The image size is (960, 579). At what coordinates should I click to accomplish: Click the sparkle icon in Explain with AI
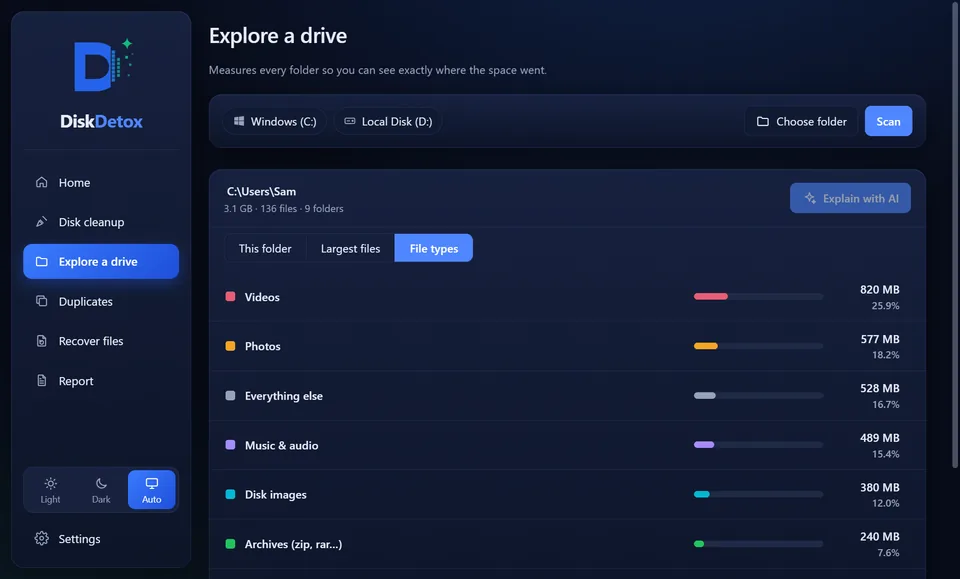point(810,198)
